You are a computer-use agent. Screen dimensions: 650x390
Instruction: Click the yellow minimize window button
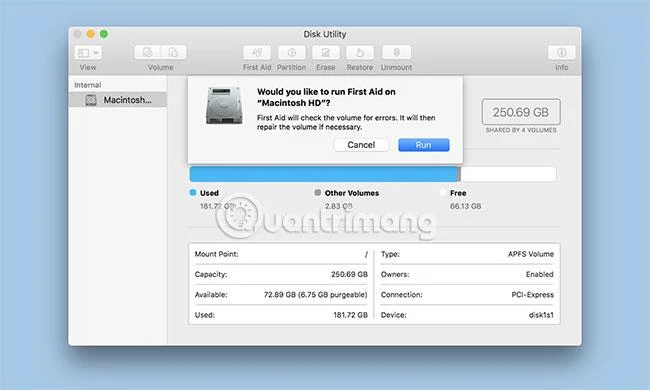(90, 34)
